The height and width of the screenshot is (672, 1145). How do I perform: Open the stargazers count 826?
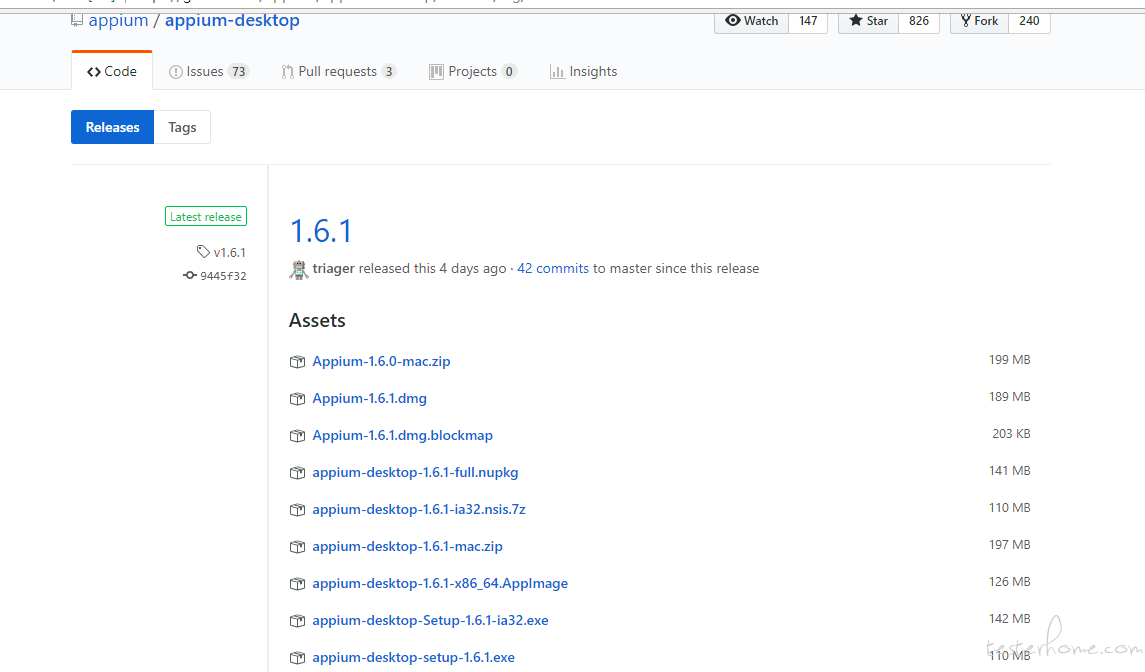(x=919, y=21)
